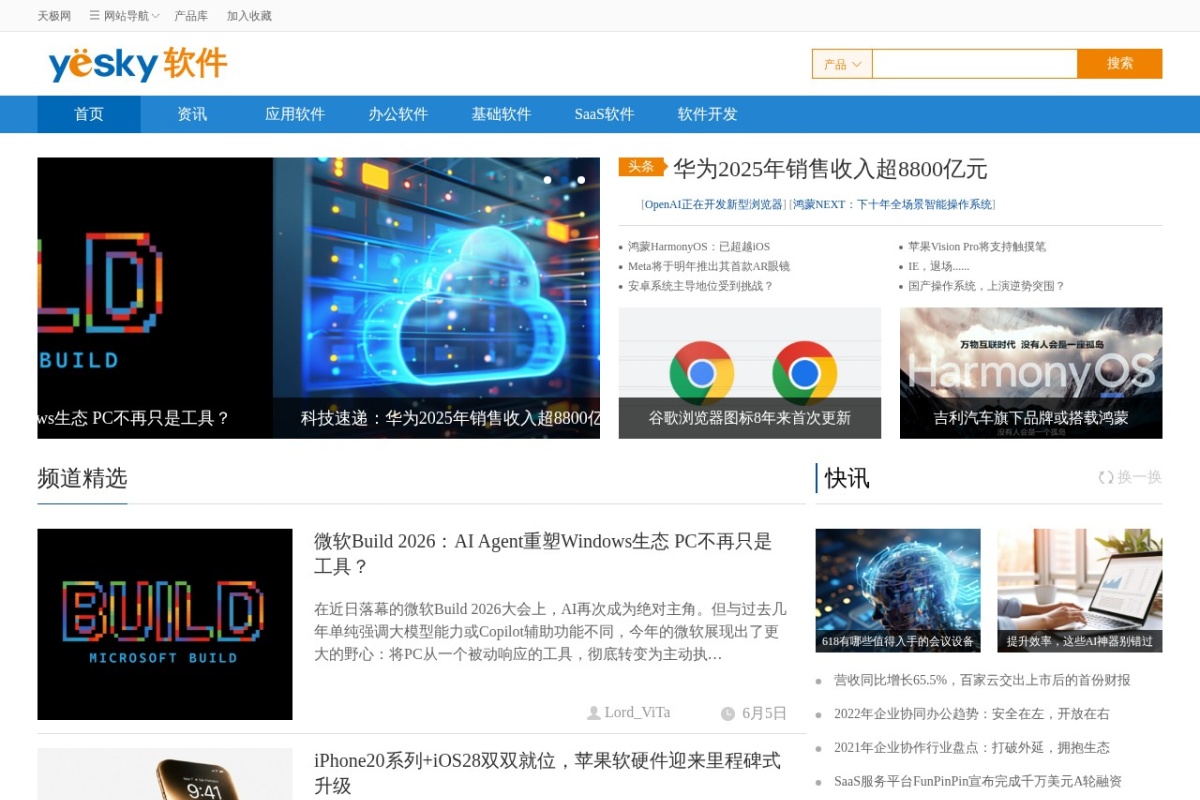This screenshot has height=800, width=1200.
Task: Open the Chrome icon update thumbnail
Action: (x=750, y=373)
